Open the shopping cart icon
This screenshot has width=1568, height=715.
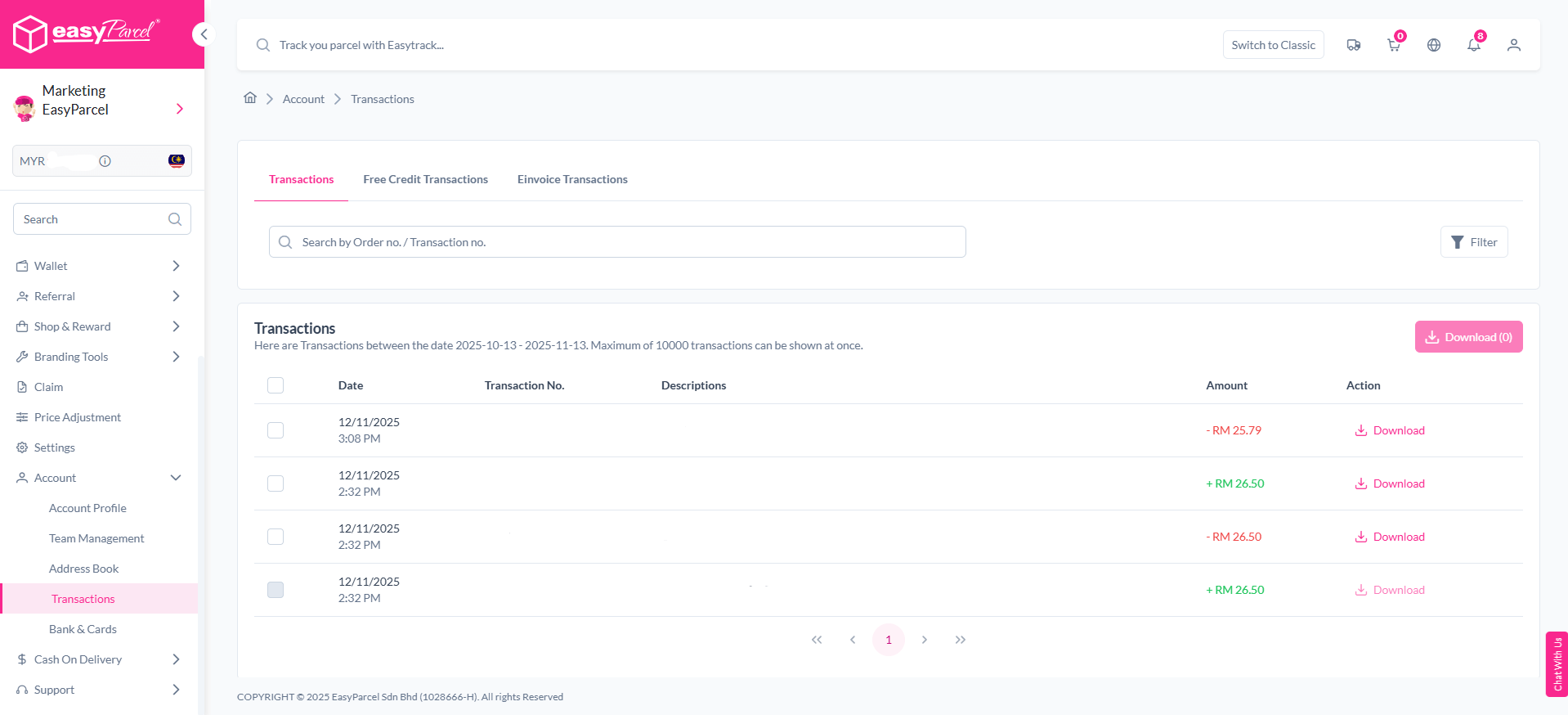coord(1393,45)
